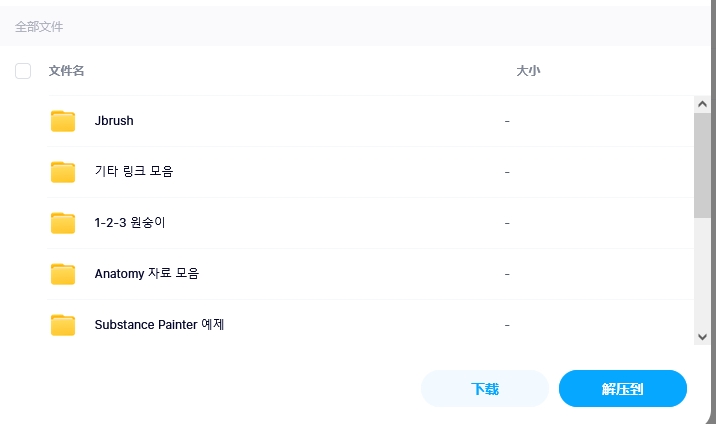Screen dimensions: 716x424
Task: Click the 기타 링크 모음 folder icon
Action: tap(63, 172)
